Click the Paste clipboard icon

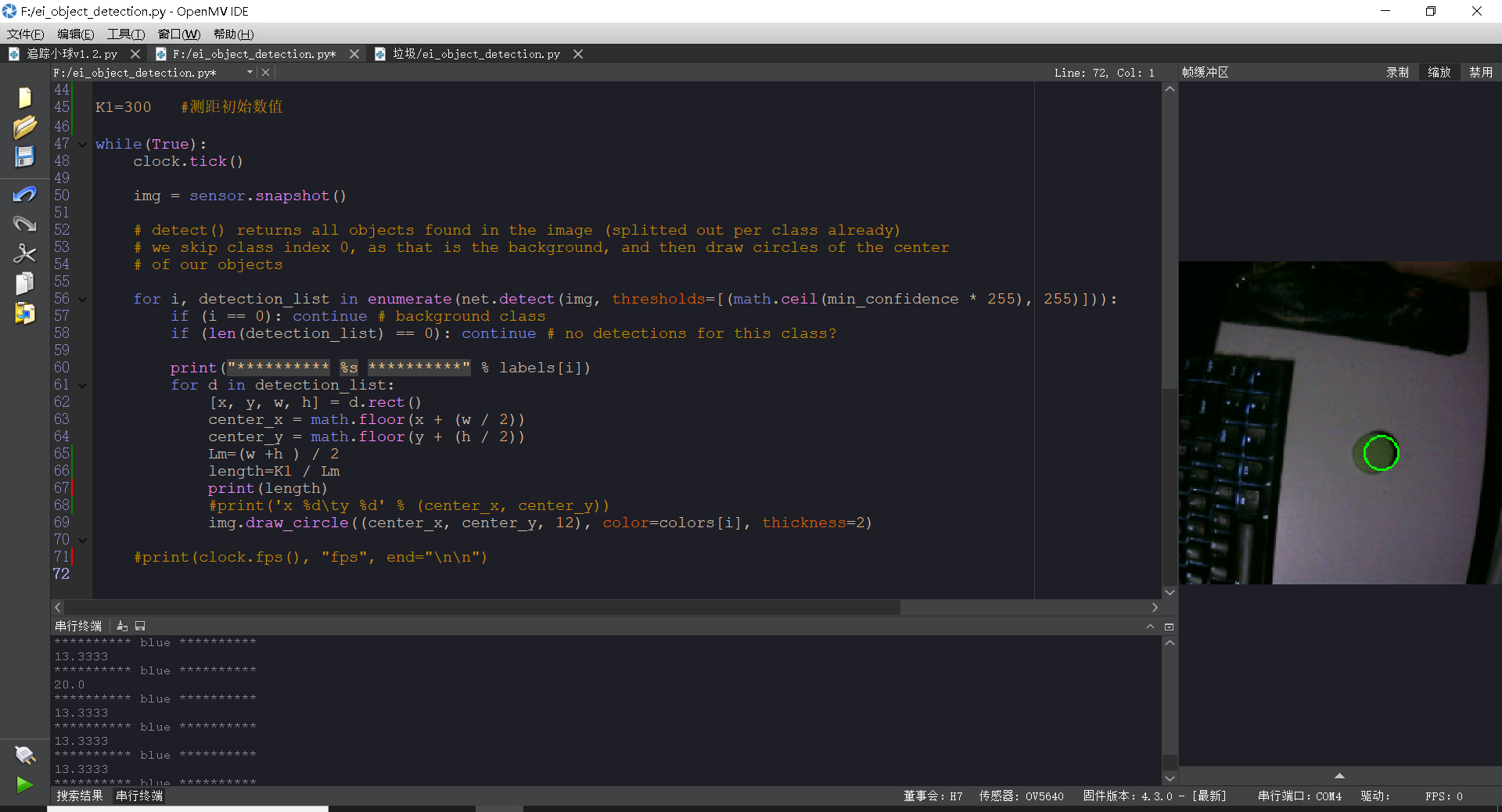click(x=25, y=313)
